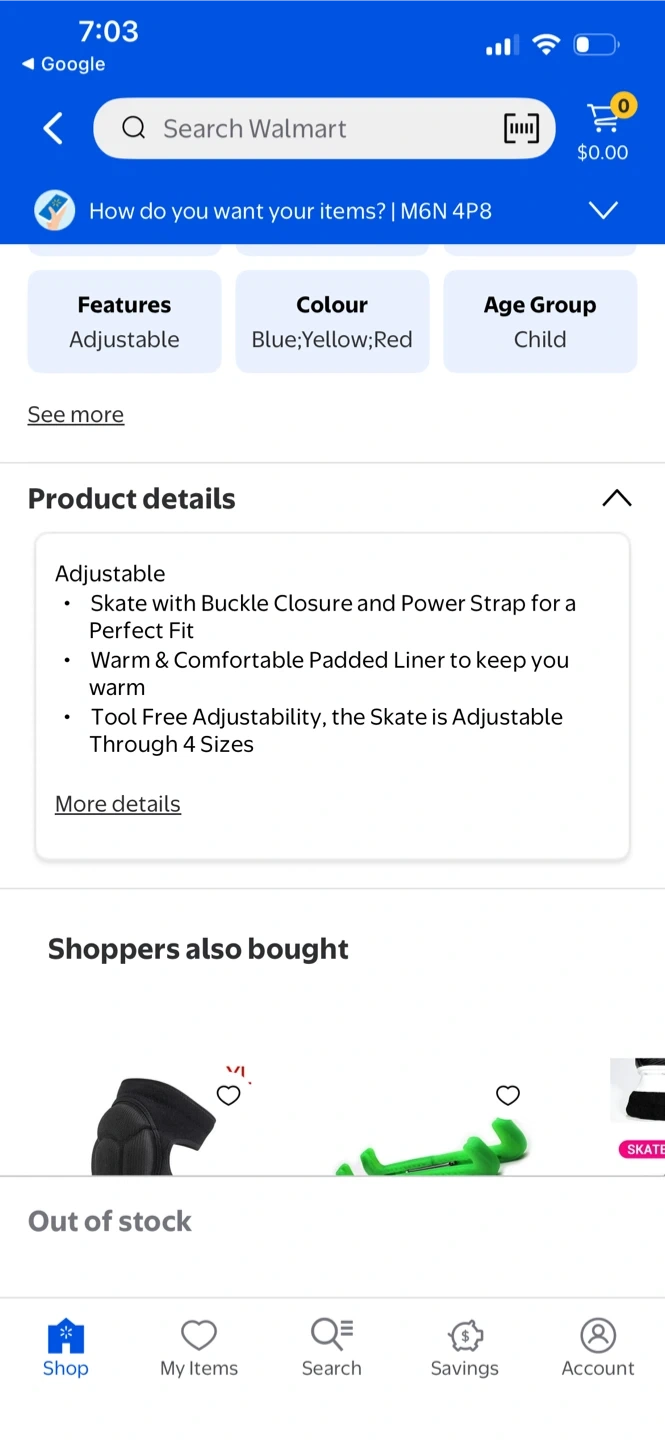Screen dimensions: 665x1440
Task: Tap the back arrow in header
Action: (x=53, y=129)
